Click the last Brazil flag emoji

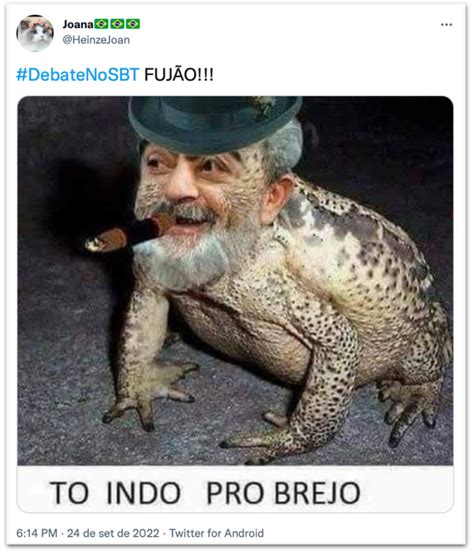tap(133, 24)
